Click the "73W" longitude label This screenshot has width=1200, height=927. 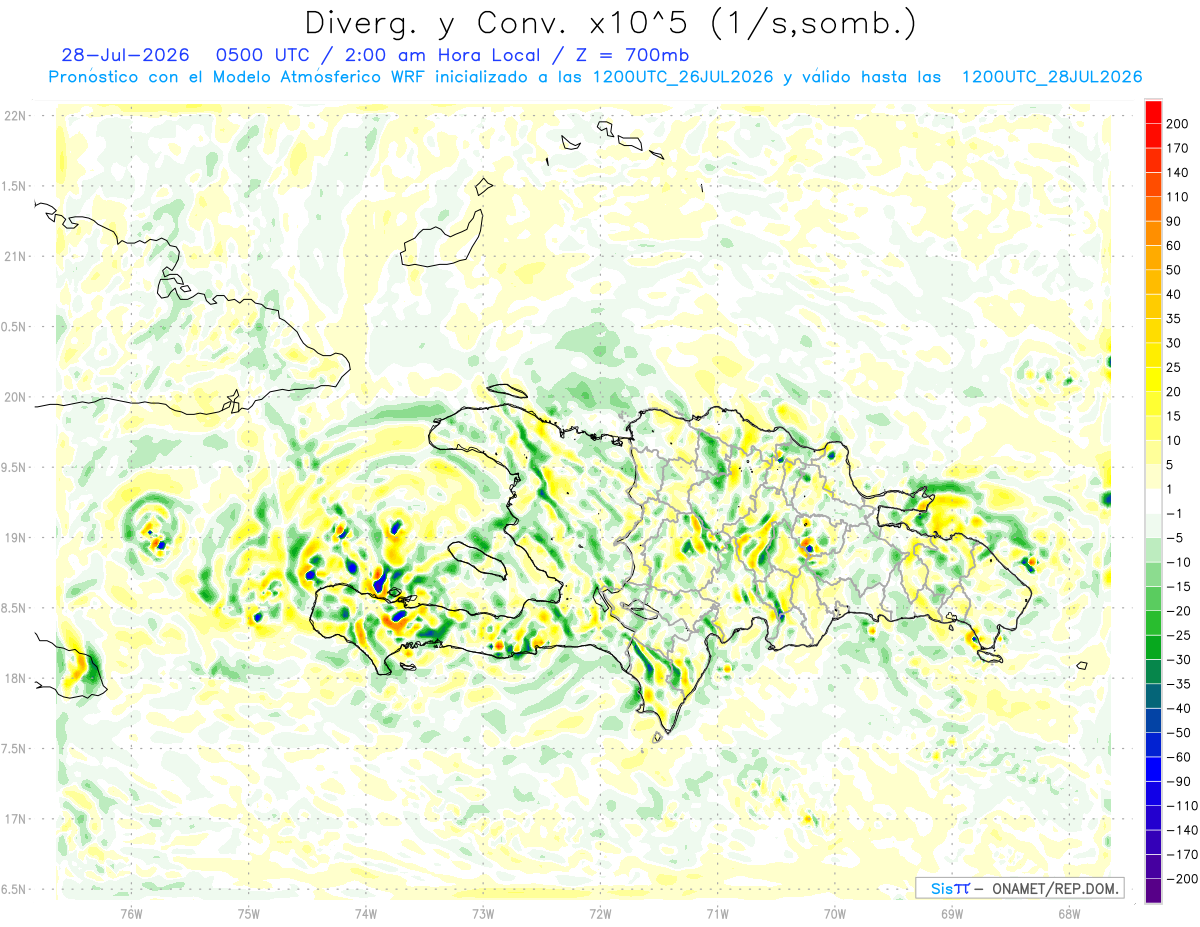[x=483, y=913]
